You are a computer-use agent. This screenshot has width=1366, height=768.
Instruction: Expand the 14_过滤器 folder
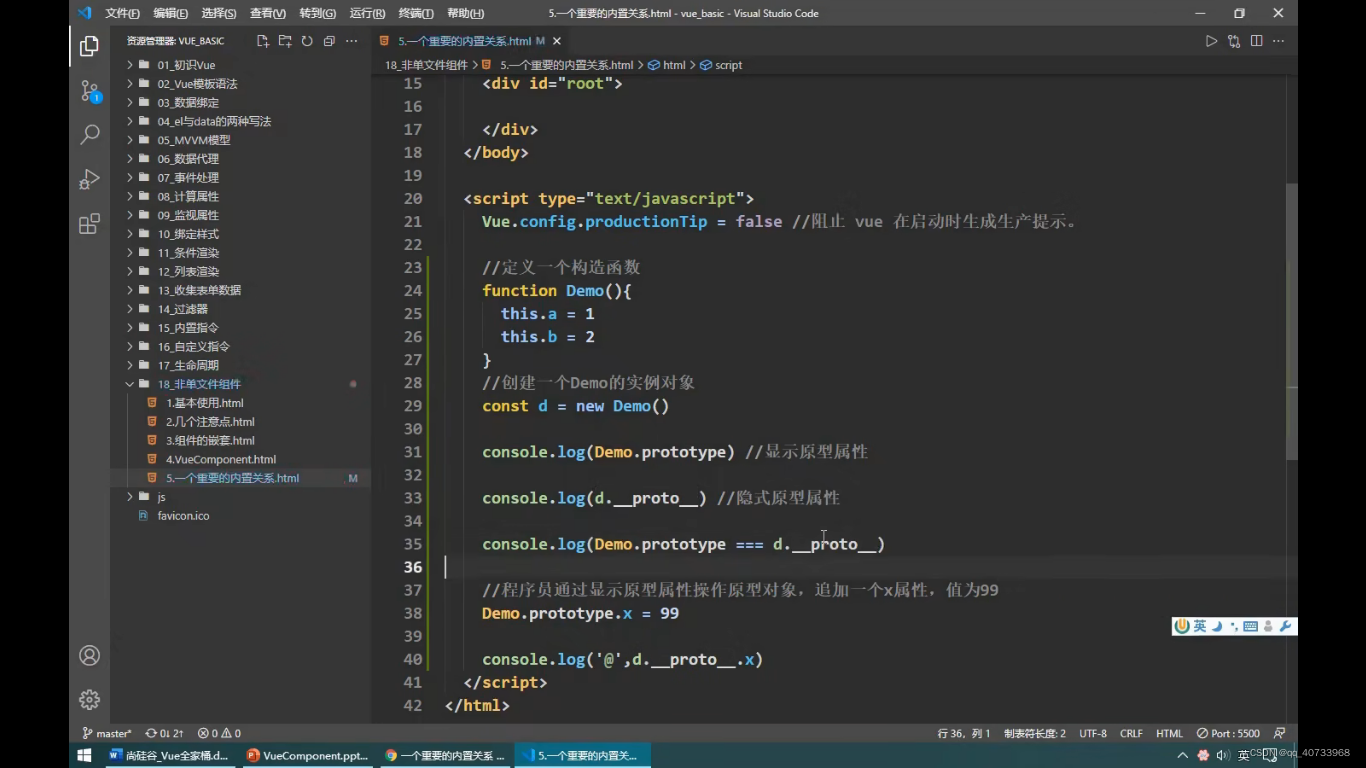240,309
